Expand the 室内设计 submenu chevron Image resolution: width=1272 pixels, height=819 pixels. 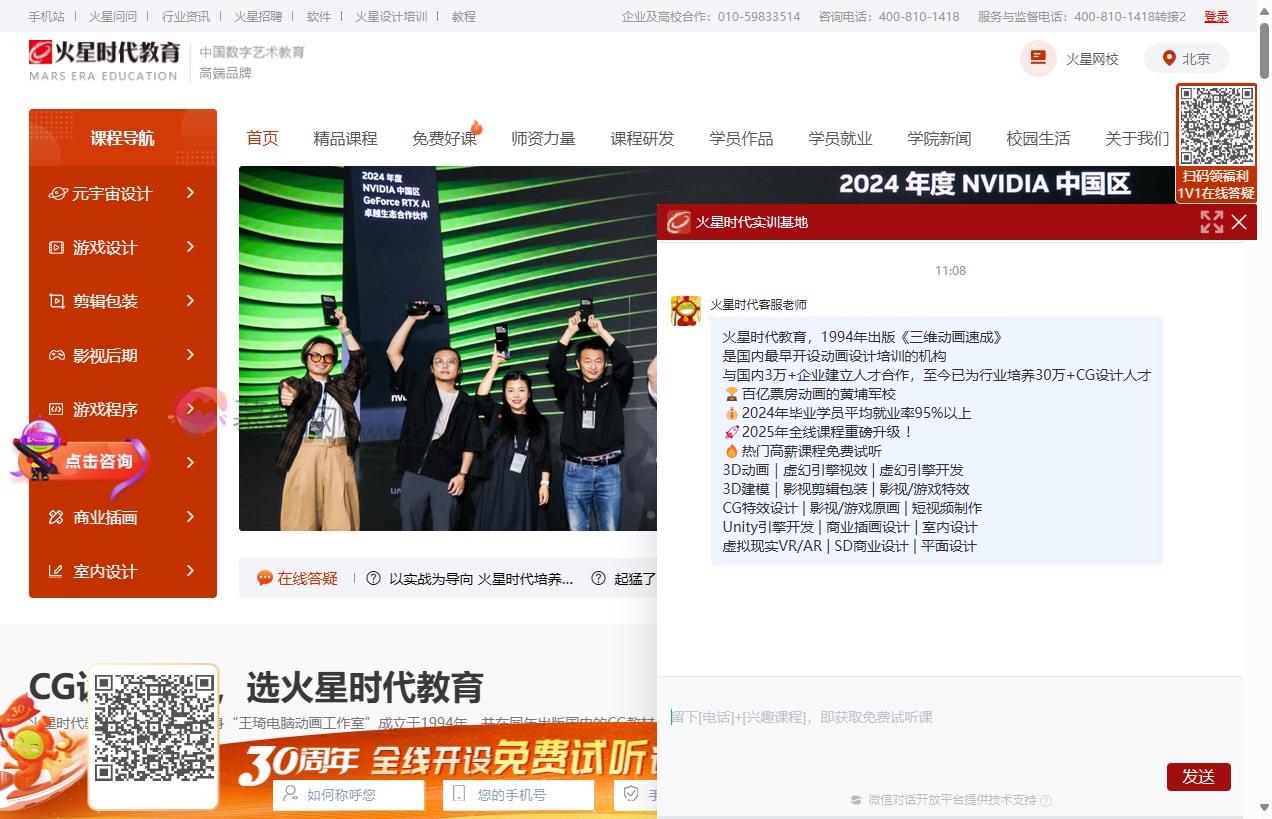(190, 571)
